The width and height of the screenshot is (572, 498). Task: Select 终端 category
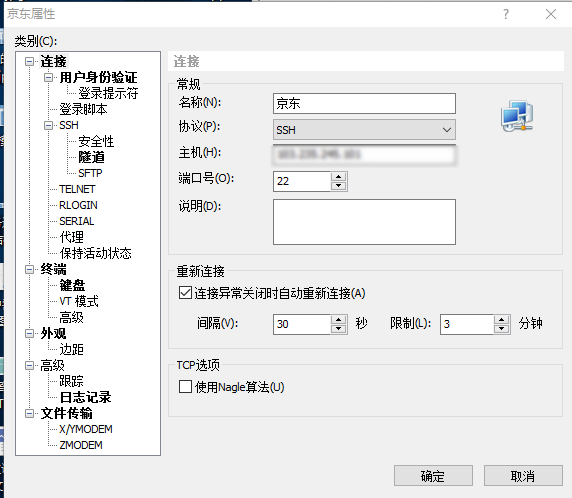coord(54,269)
